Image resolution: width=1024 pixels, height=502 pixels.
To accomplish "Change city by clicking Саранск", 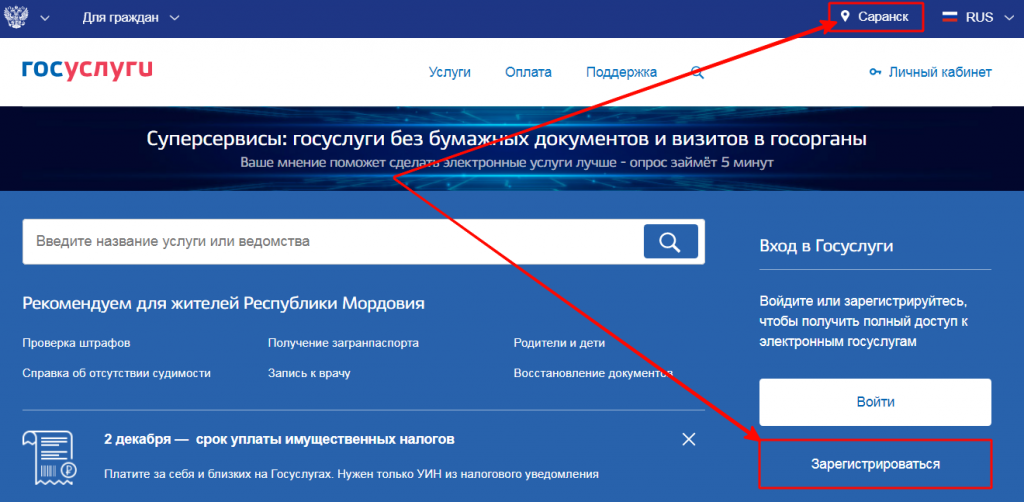I will click(883, 17).
